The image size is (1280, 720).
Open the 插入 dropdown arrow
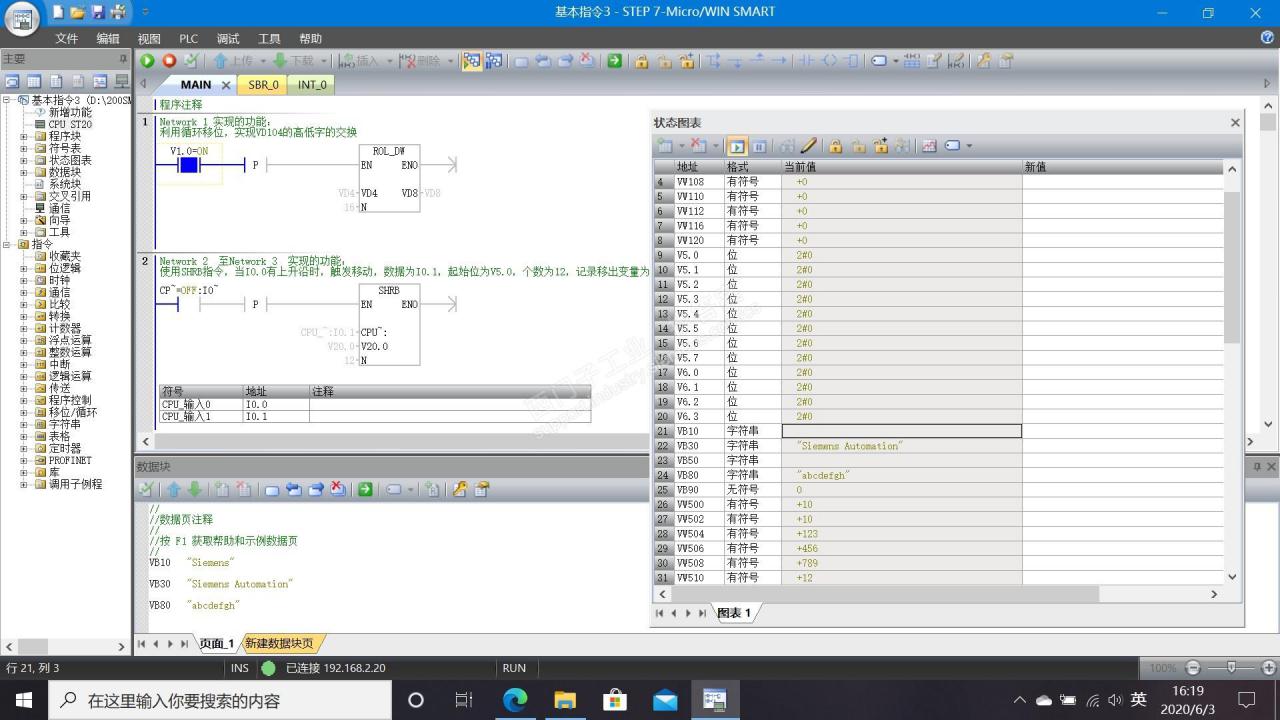[x=388, y=61]
